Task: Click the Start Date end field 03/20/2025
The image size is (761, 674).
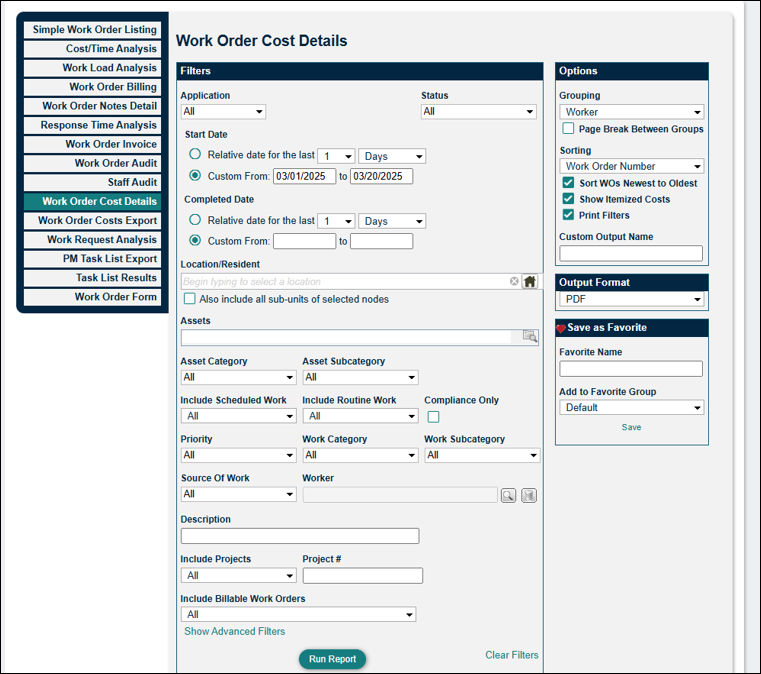Action: (381, 176)
